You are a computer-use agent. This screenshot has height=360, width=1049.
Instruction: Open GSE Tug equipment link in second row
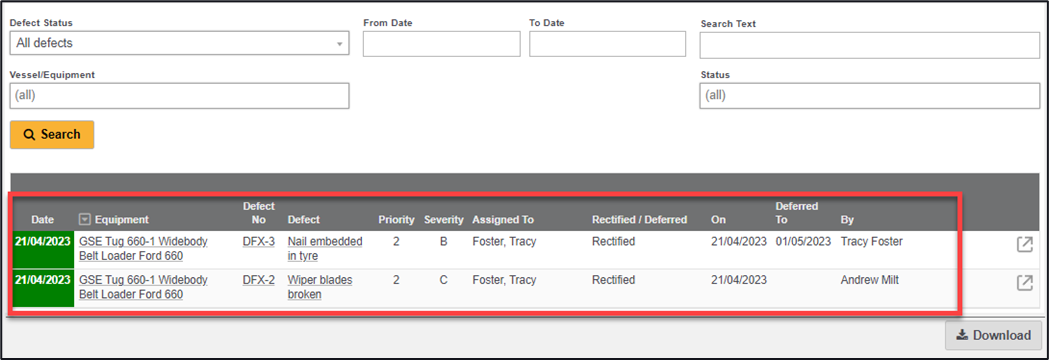tap(143, 286)
